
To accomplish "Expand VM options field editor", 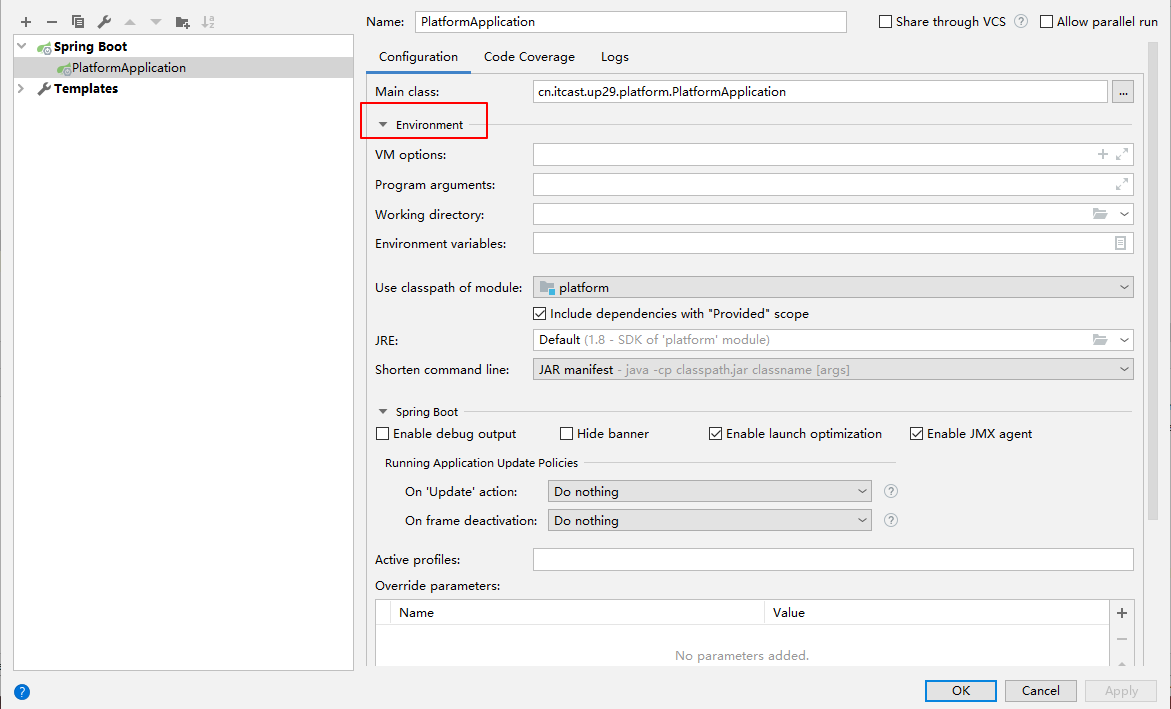I will [x=1122, y=154].
